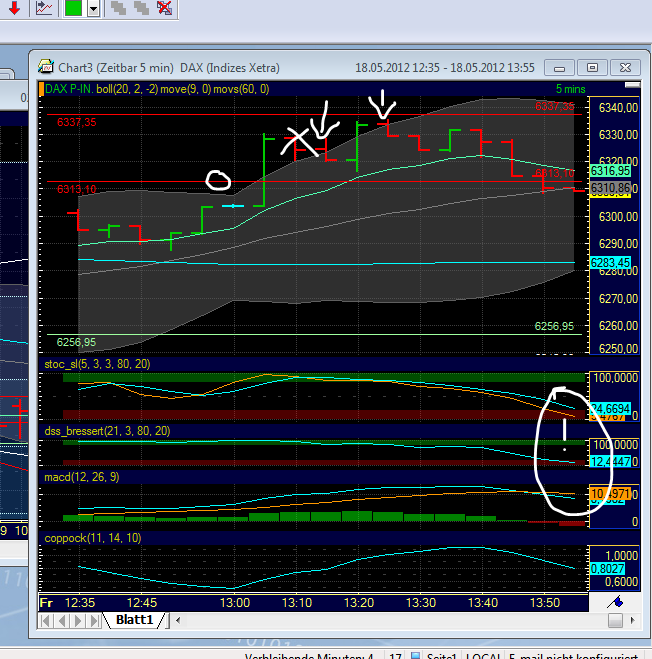Click the horizontal scrollbar right arrow
This screenshot has width=652, height=659.
point(633,620)
